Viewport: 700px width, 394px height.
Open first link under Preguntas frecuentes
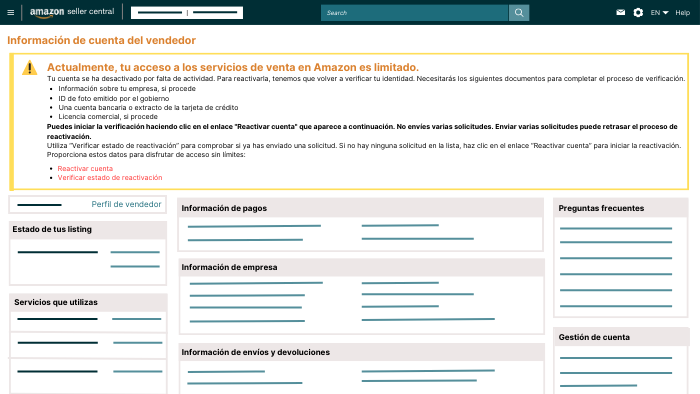[616, 228]
